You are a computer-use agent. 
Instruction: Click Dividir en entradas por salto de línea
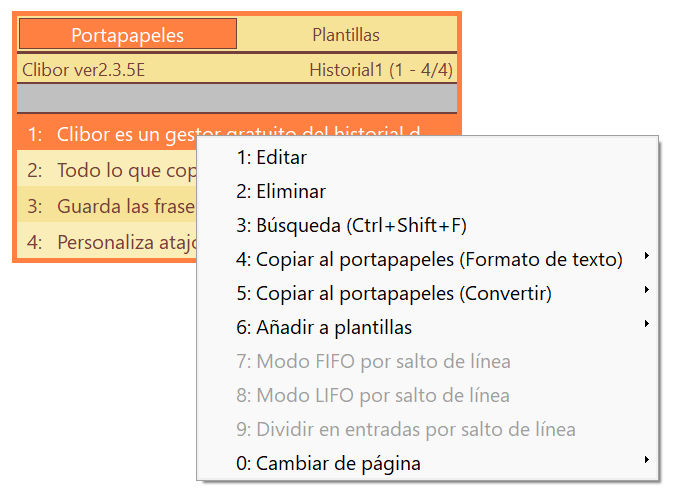[428, 430]
